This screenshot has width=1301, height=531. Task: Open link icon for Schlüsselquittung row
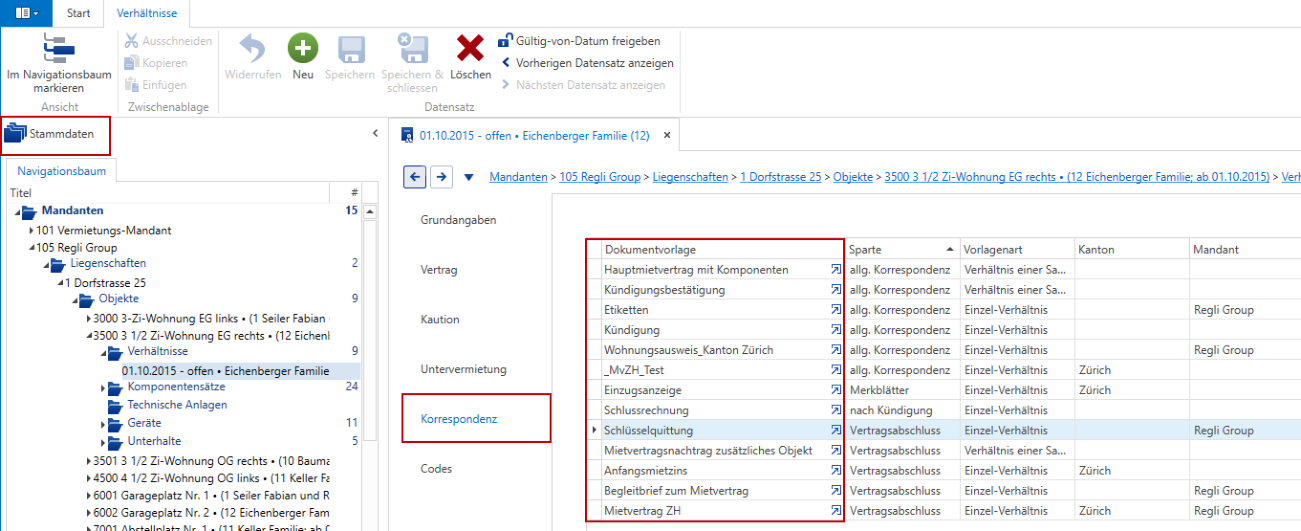[835, 430]
